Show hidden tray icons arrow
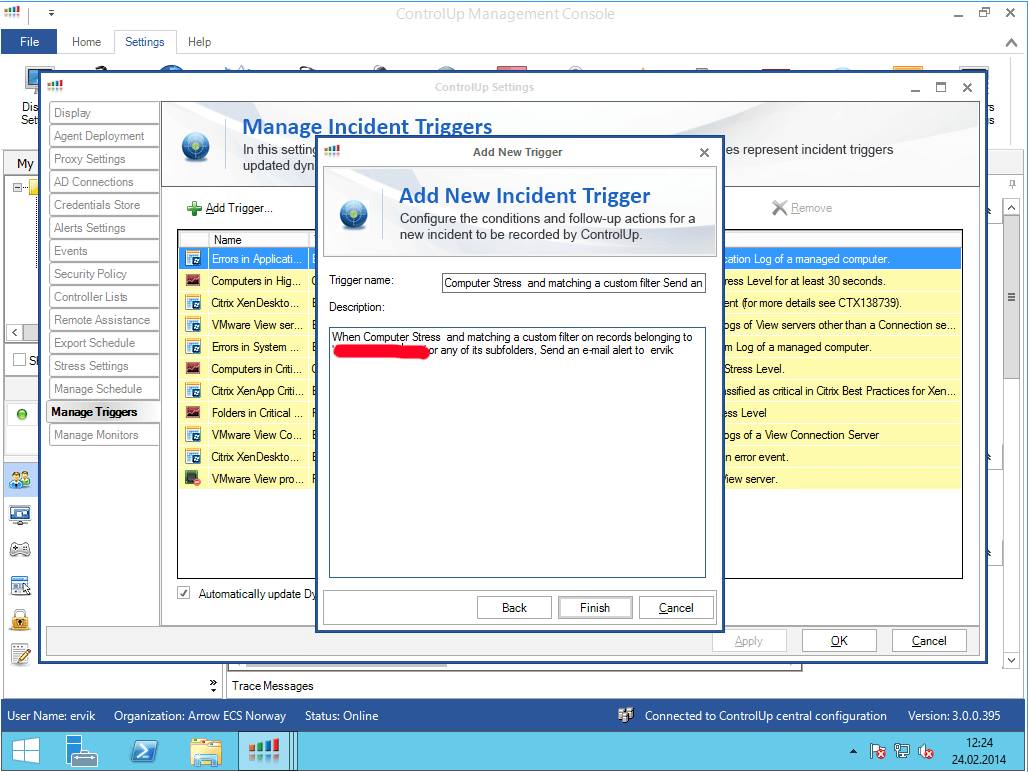Image resolution: width=1028 pixels, height=772 pixels. (x=853, y=751)
